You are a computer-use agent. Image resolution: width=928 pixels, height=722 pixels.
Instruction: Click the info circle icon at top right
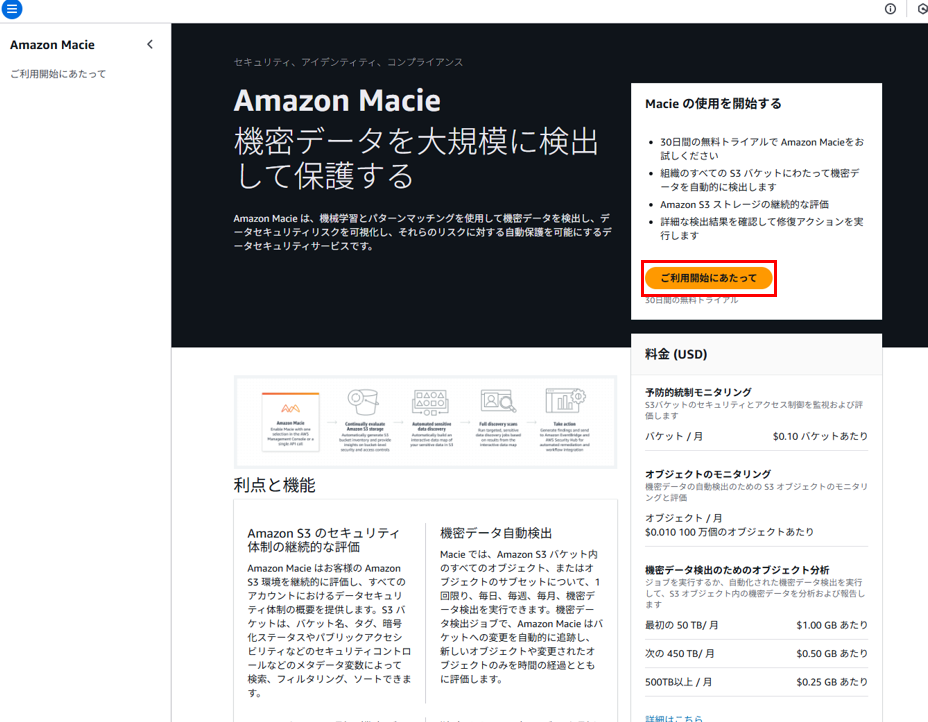pyautogui.click(x=890, y=9)
